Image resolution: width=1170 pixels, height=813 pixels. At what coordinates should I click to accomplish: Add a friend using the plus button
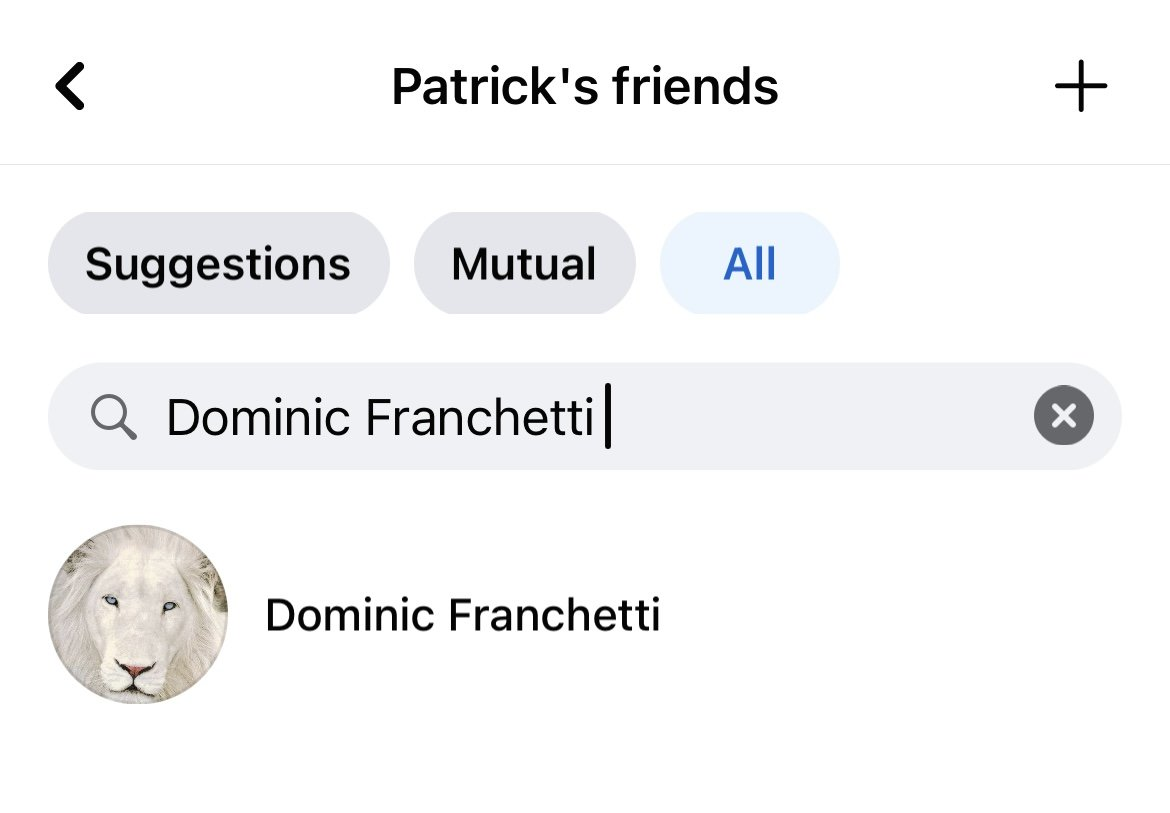[1080, 87]
